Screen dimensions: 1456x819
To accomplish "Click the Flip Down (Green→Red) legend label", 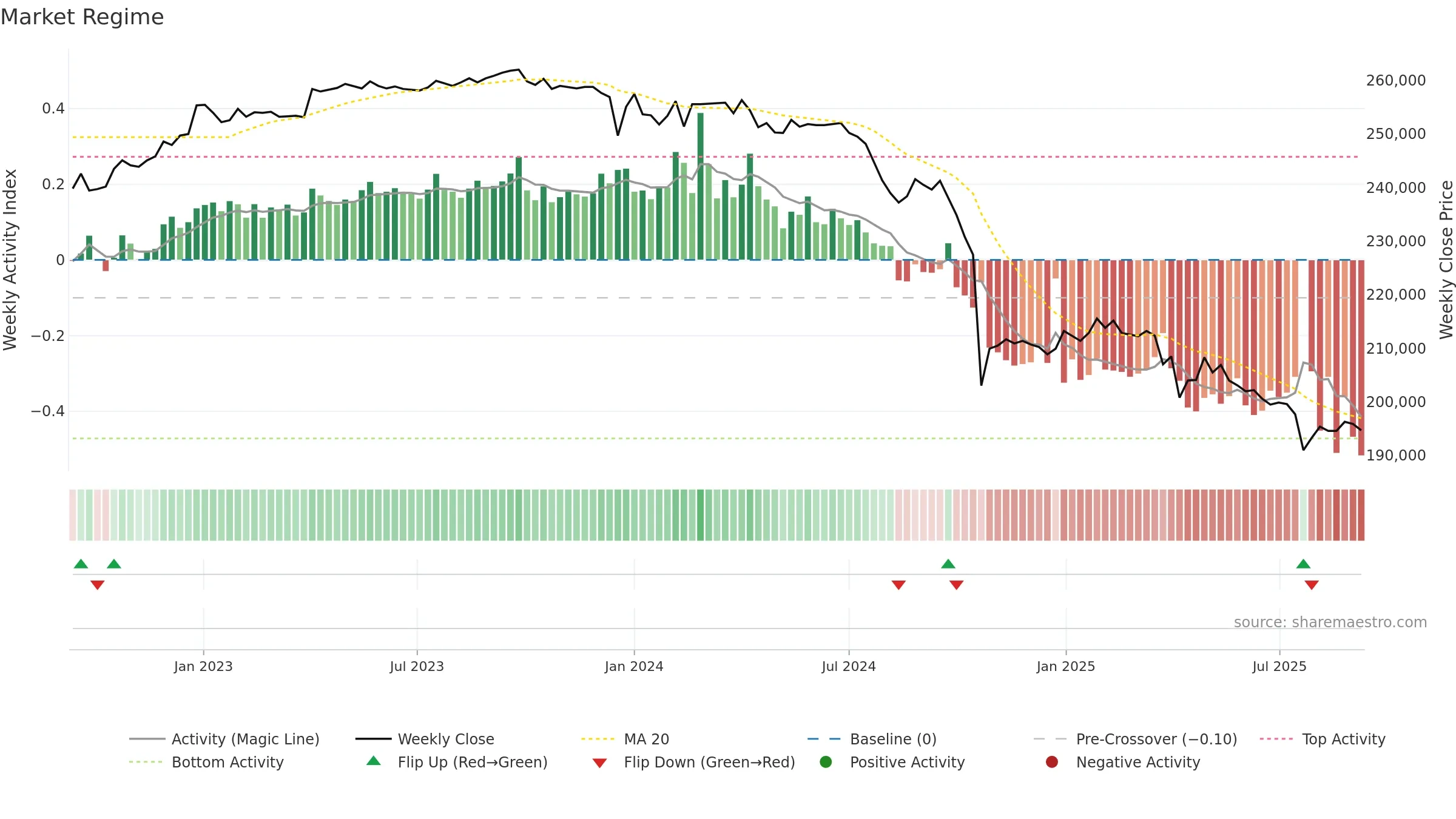I will (x=709, y=762).
